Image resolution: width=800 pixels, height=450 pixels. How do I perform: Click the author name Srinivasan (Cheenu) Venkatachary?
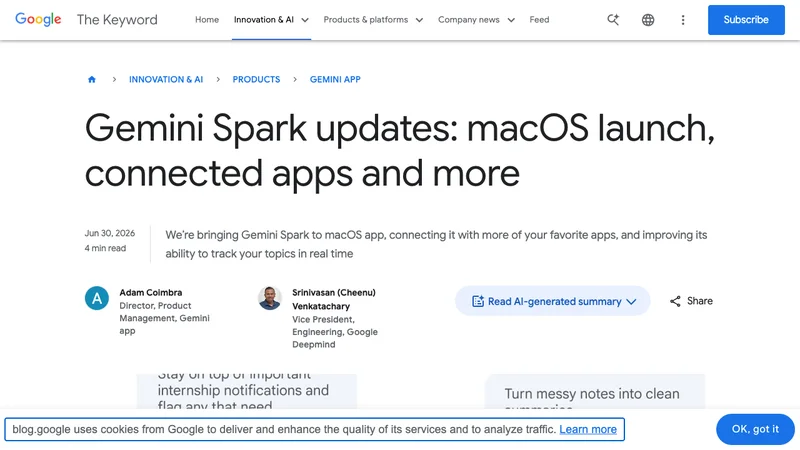(334, 299)
